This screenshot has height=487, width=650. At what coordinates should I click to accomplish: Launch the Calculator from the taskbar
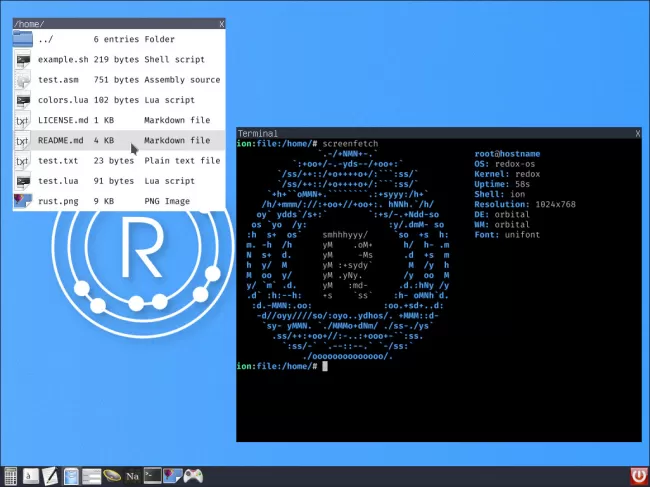pyautogui.click(x=10, y=476)
